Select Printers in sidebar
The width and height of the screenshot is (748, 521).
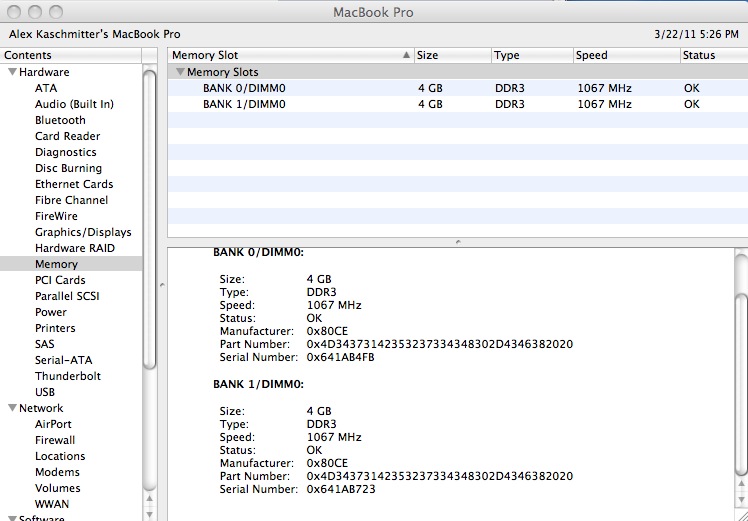55,328
